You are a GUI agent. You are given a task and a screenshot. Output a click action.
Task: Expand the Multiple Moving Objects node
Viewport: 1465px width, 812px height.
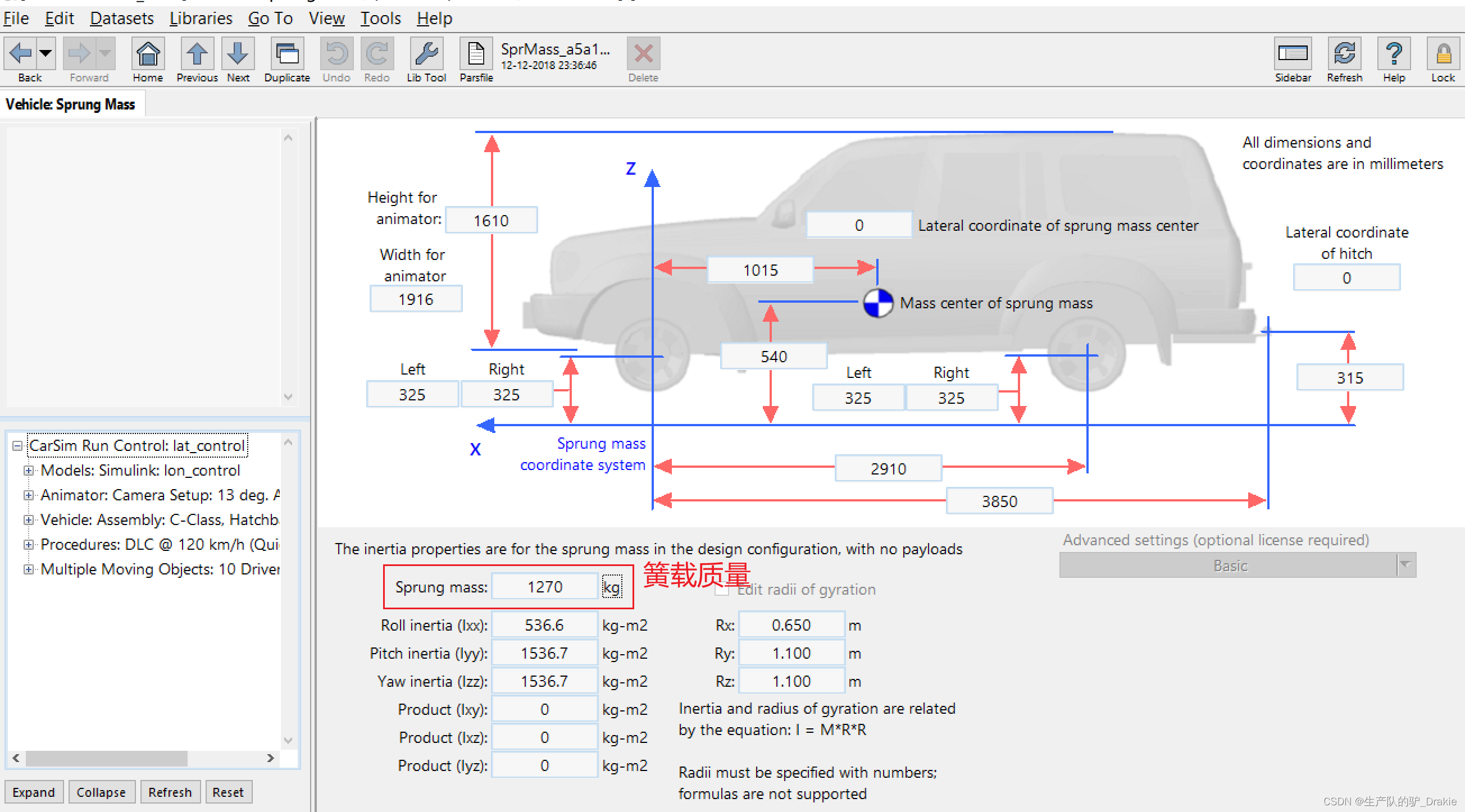[x=28, y=569]
